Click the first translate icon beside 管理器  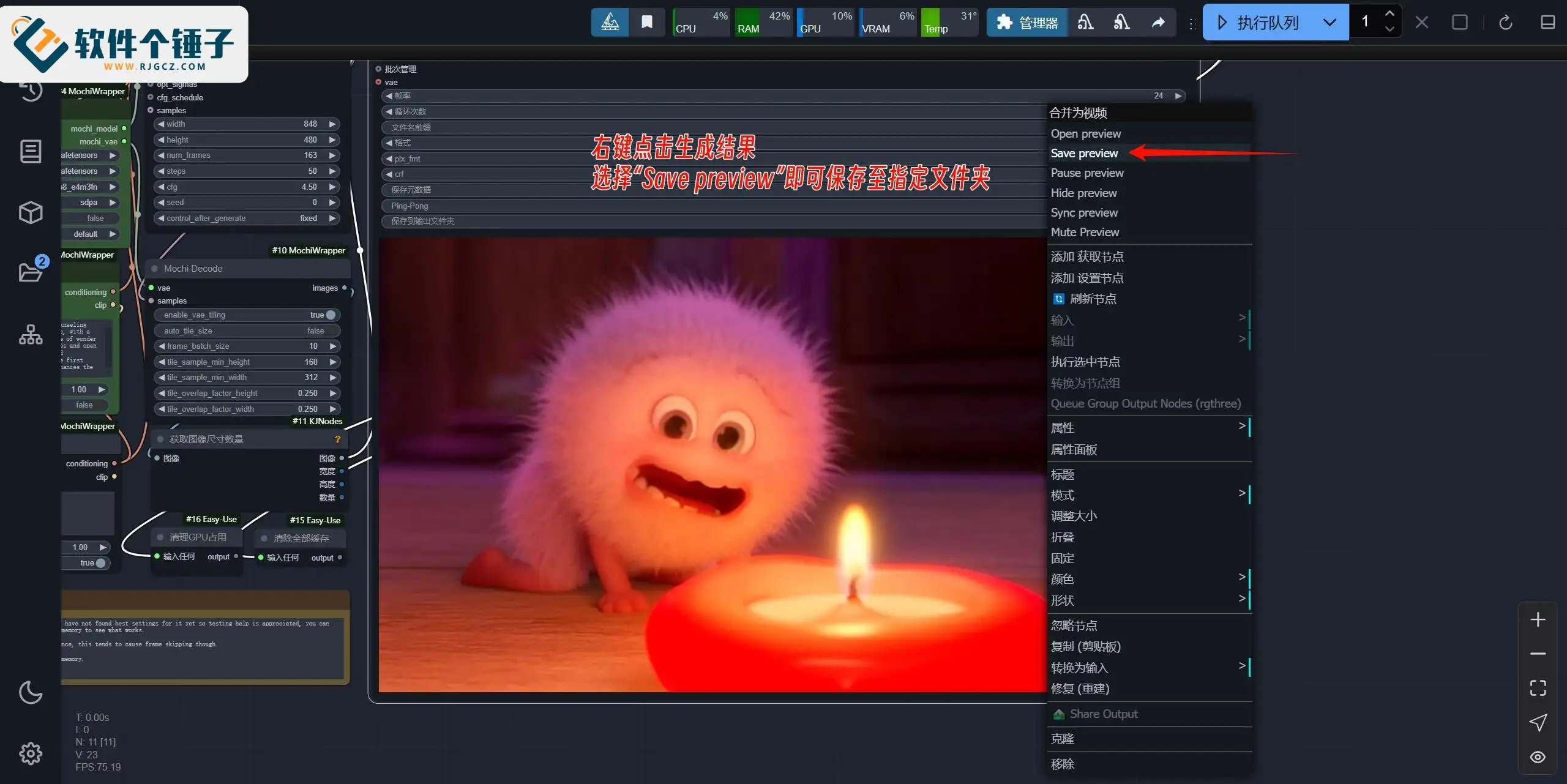pos(1086,23)
